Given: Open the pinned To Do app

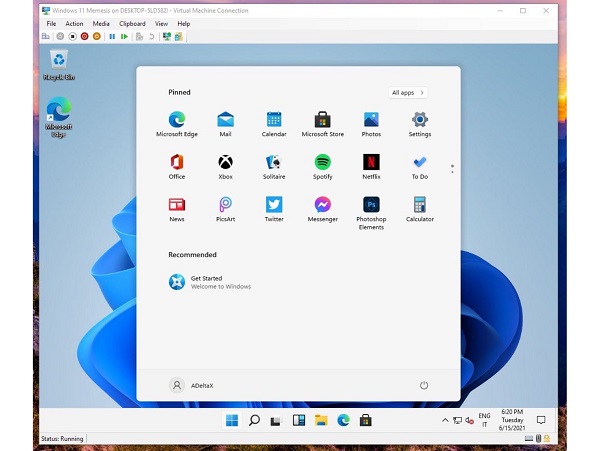Looking at the screenshot, I should click(x=420, y=166).
